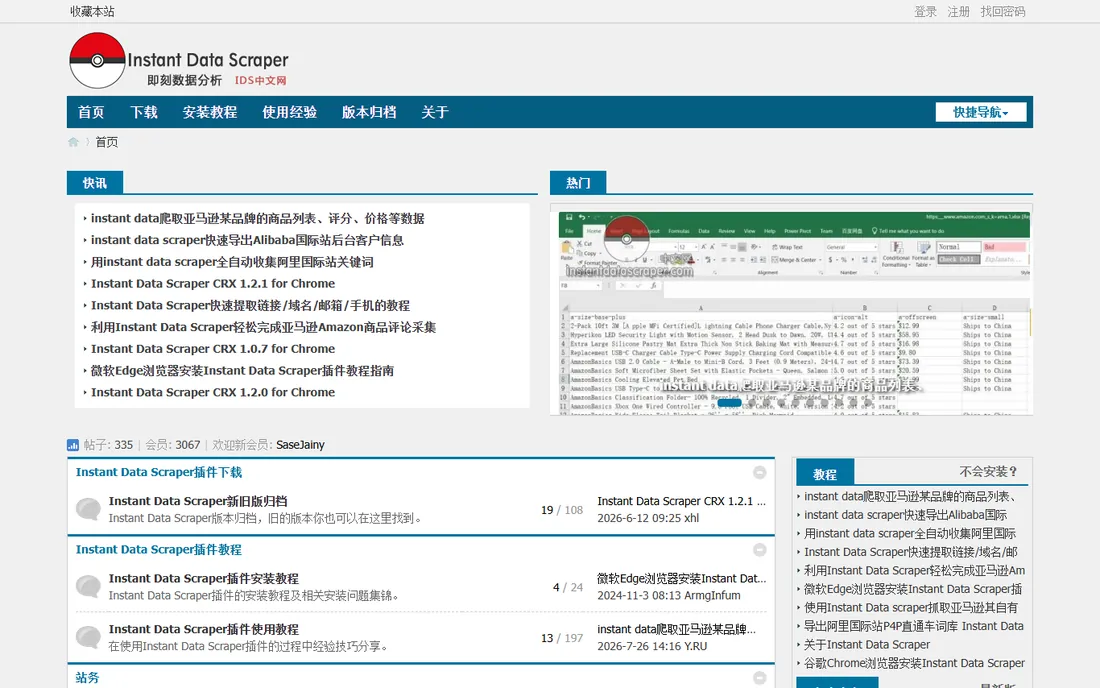The image size is (1100, 688).
Task: Click the '2024-11-3 08:13 ArmgInfum' last-post info
Action: (669, 595)
